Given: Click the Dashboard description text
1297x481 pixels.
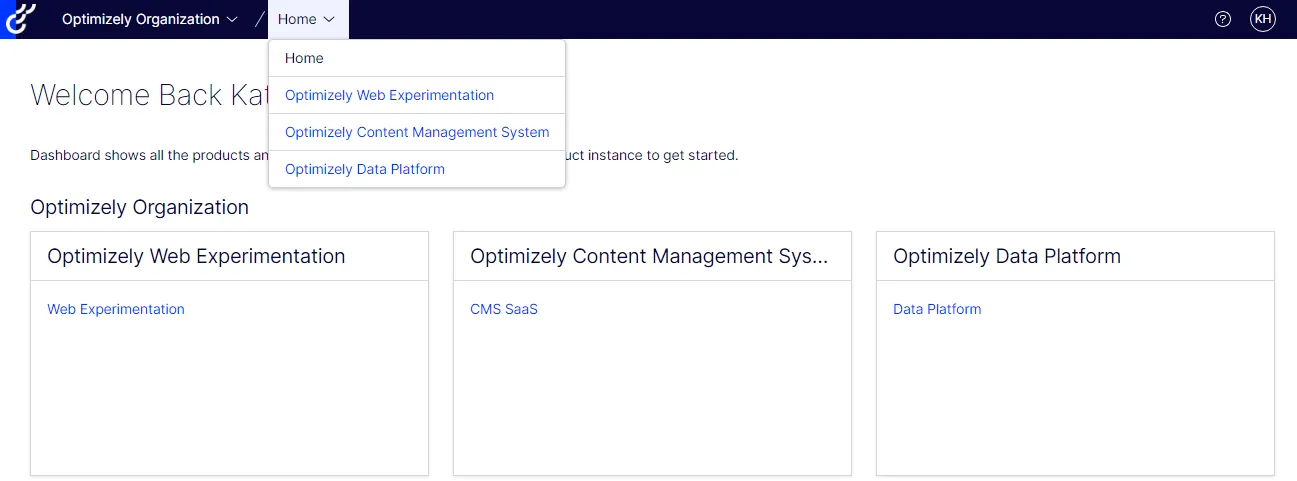Looking at the screenshot, I should point(384,156).
